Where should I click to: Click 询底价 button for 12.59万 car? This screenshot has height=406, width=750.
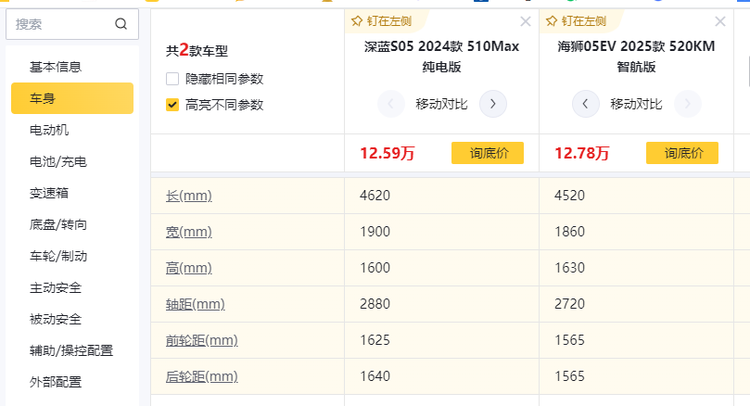[488, 153]
